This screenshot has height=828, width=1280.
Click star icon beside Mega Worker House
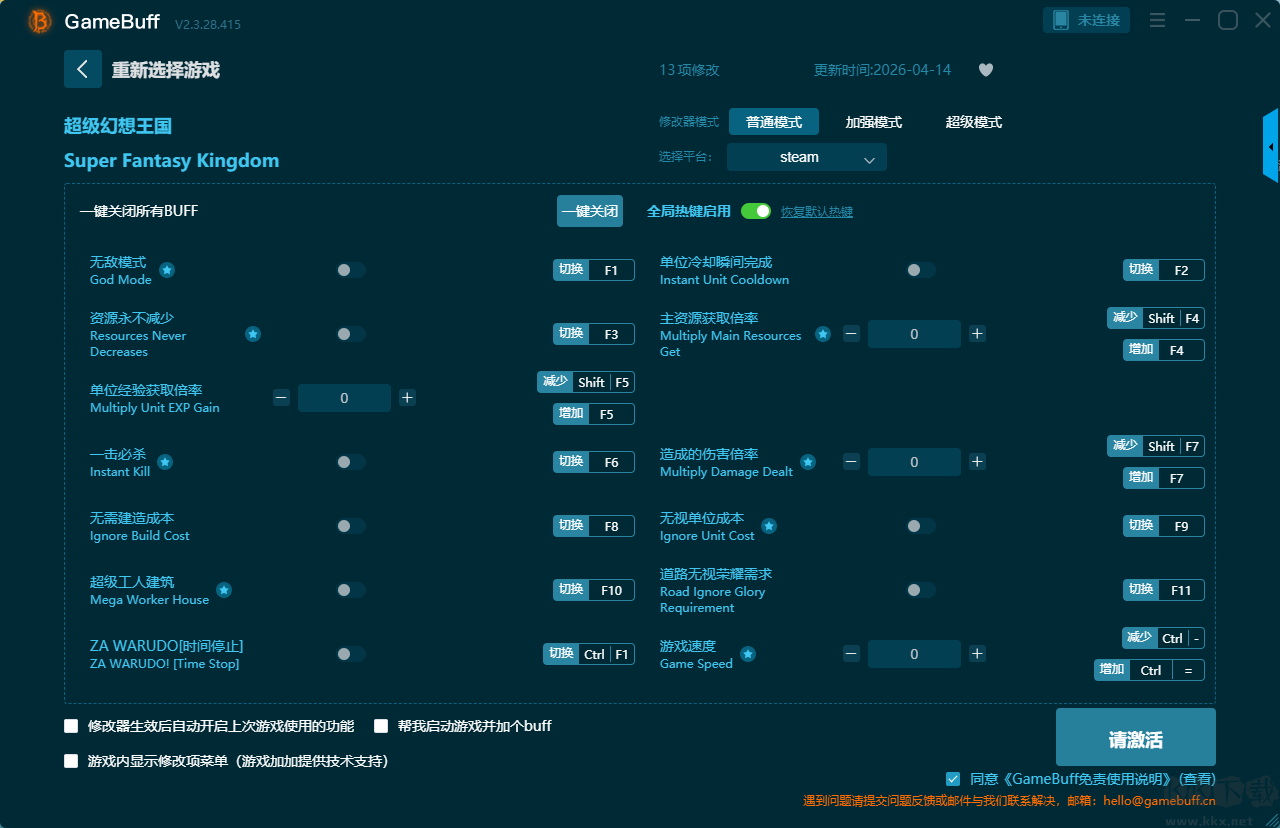tap(224, 590)
